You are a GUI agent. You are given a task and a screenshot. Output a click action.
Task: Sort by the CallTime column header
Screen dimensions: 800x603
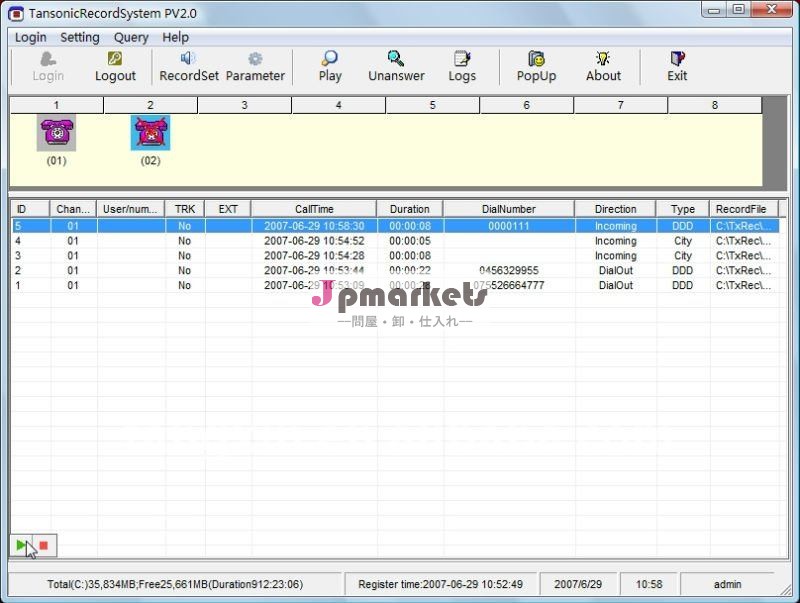(314, 209)
